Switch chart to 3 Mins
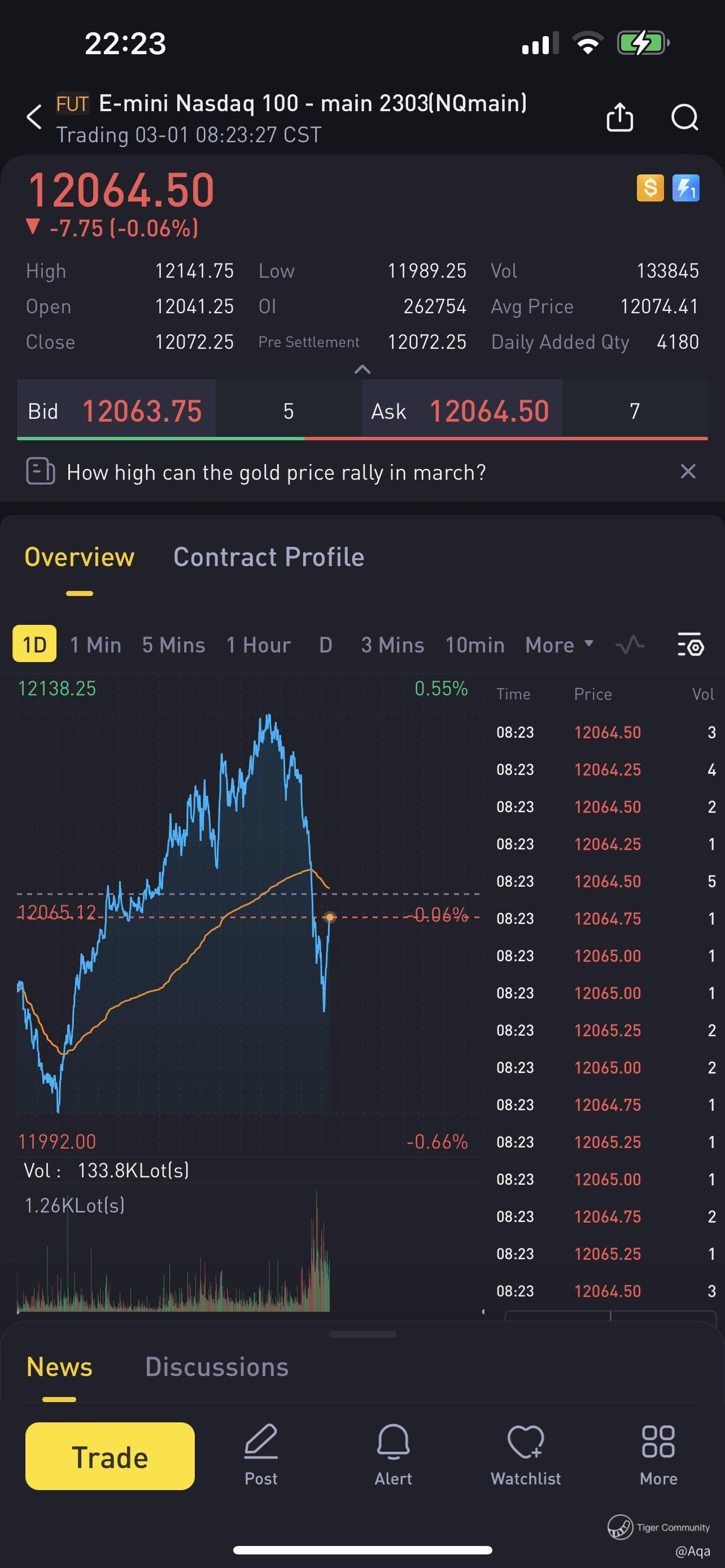The width and height of the screenshot is (725, 1568). [392, 645]
